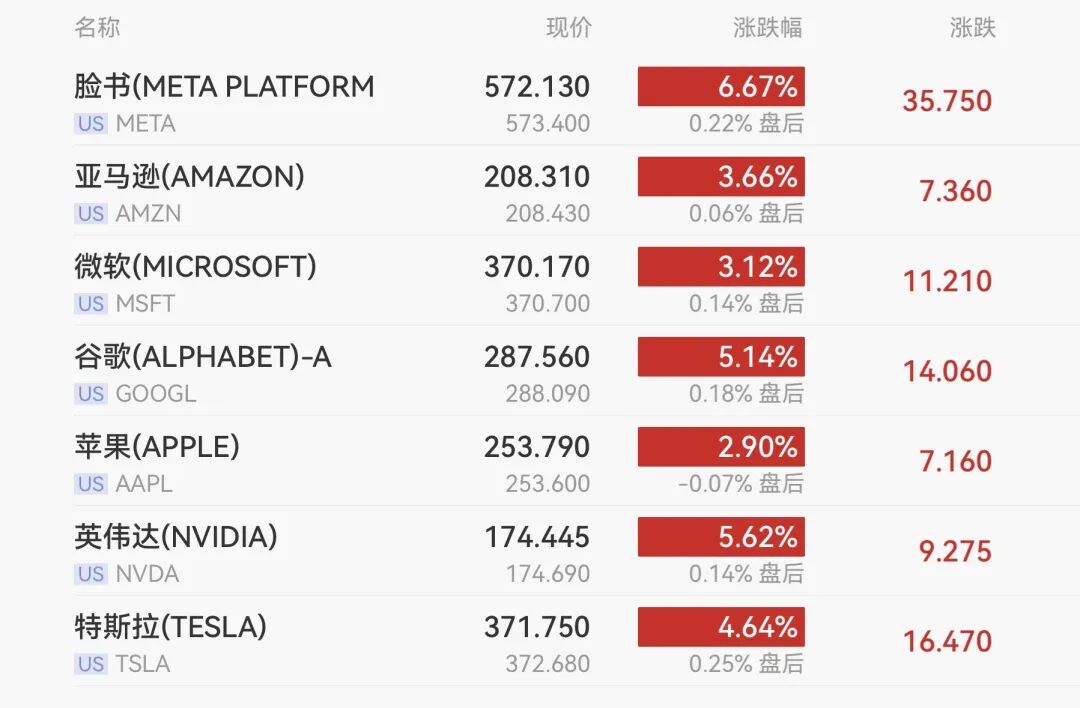Toggle the 4.64% change badge for Tesla
This screenshot has height=708, width=1080.
pyautogui.click(x=721, y=627)
